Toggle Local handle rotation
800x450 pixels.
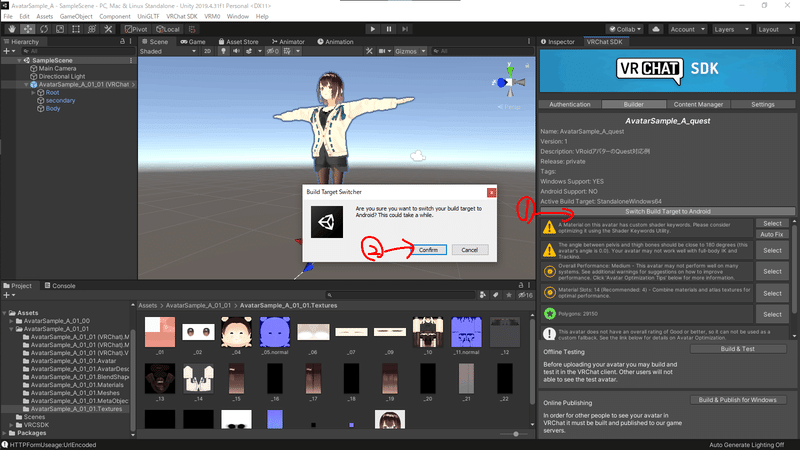tap(168, 29)
